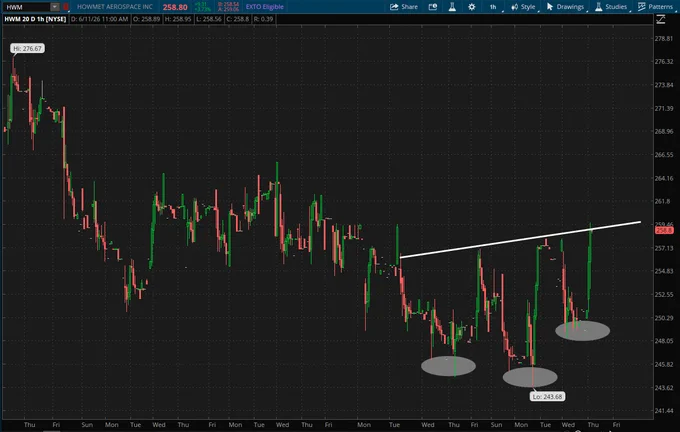Viewport: 680px width, 432px height.
Task: Click the C: 258.8 close value
Action: click(x=238, y=19)
